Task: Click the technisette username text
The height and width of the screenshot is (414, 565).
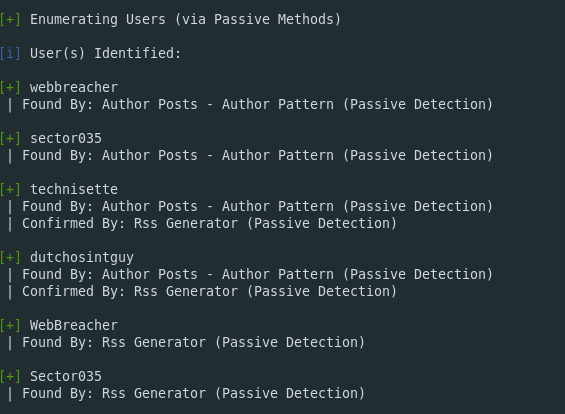Action: point(74,190)
